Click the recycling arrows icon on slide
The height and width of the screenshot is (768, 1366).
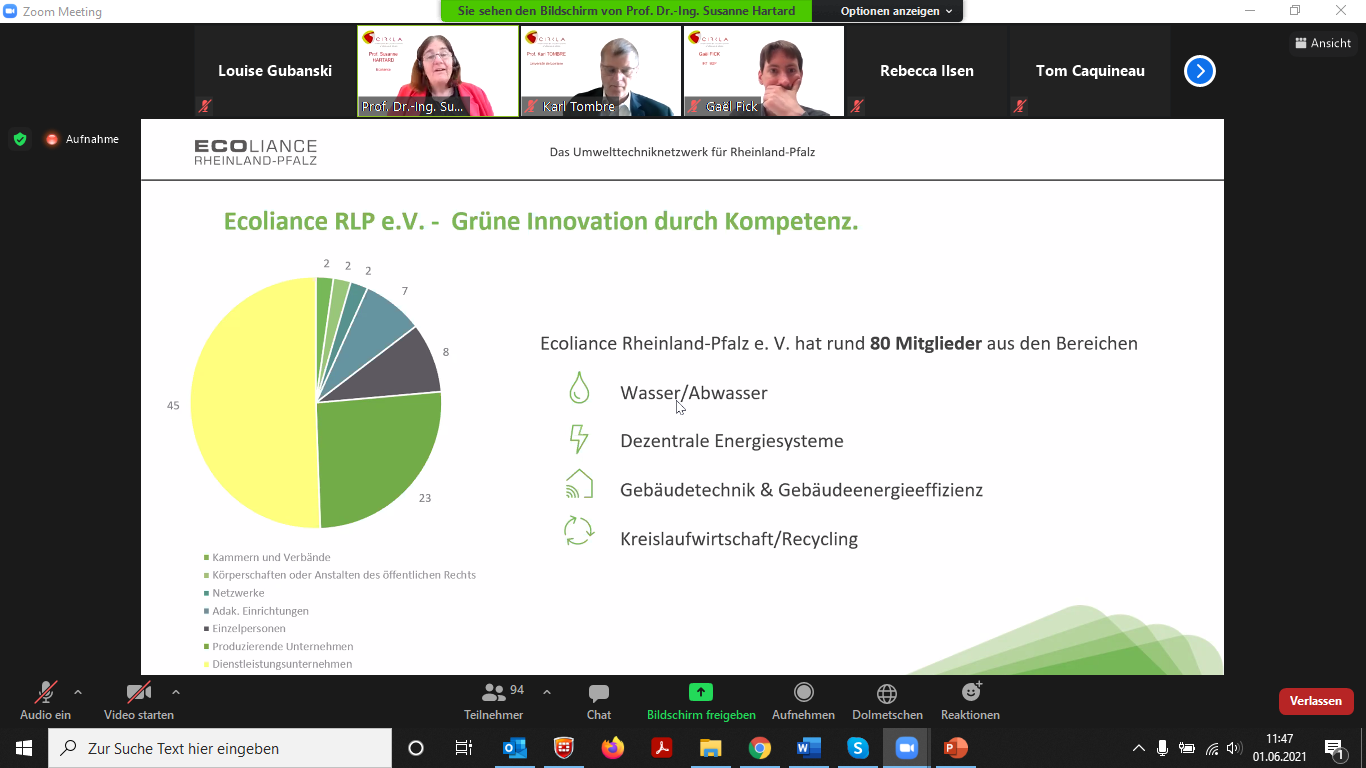point(579,531)
